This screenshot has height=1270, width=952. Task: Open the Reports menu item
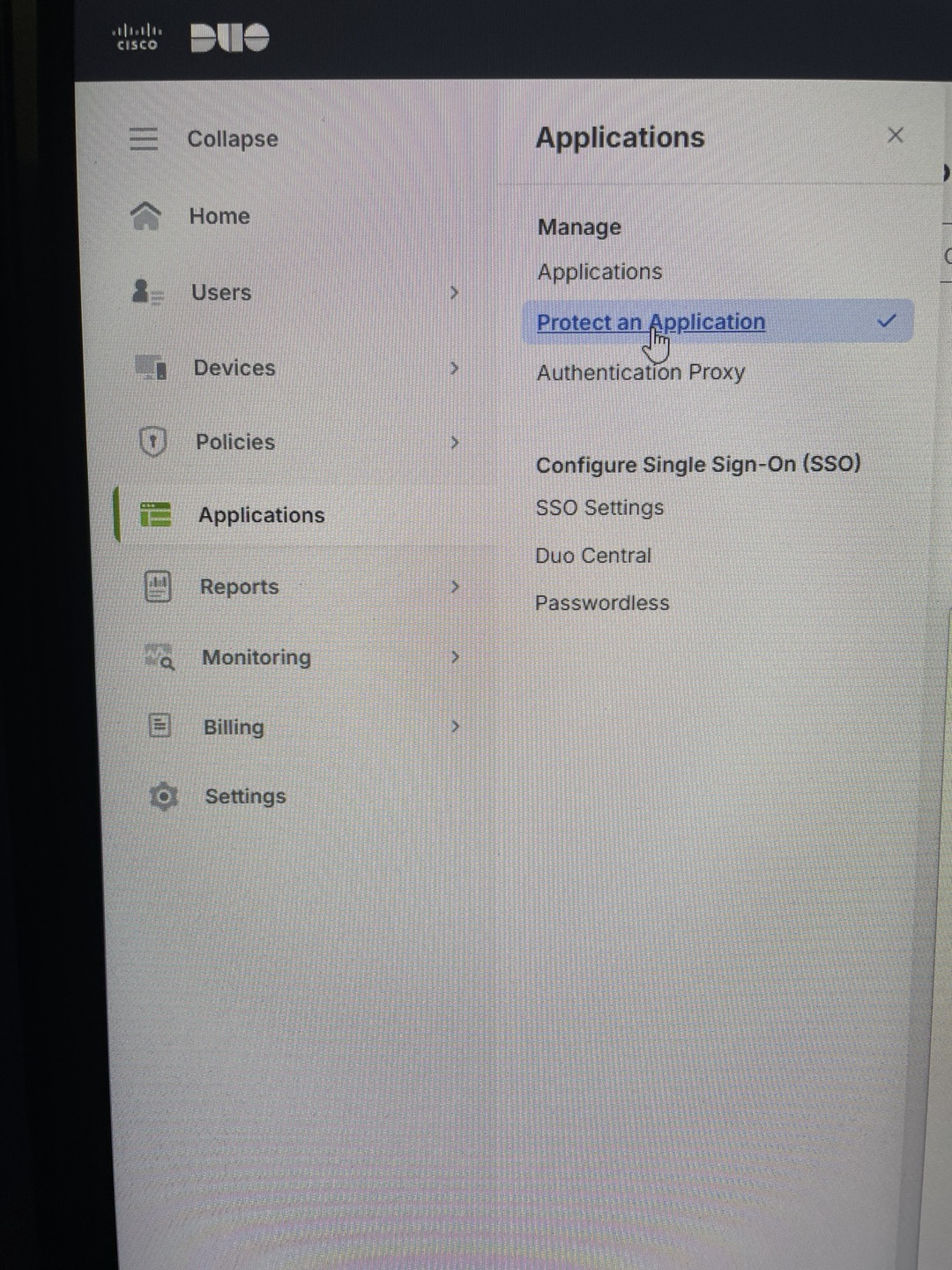pyautogui.click(x=239, y=586)
